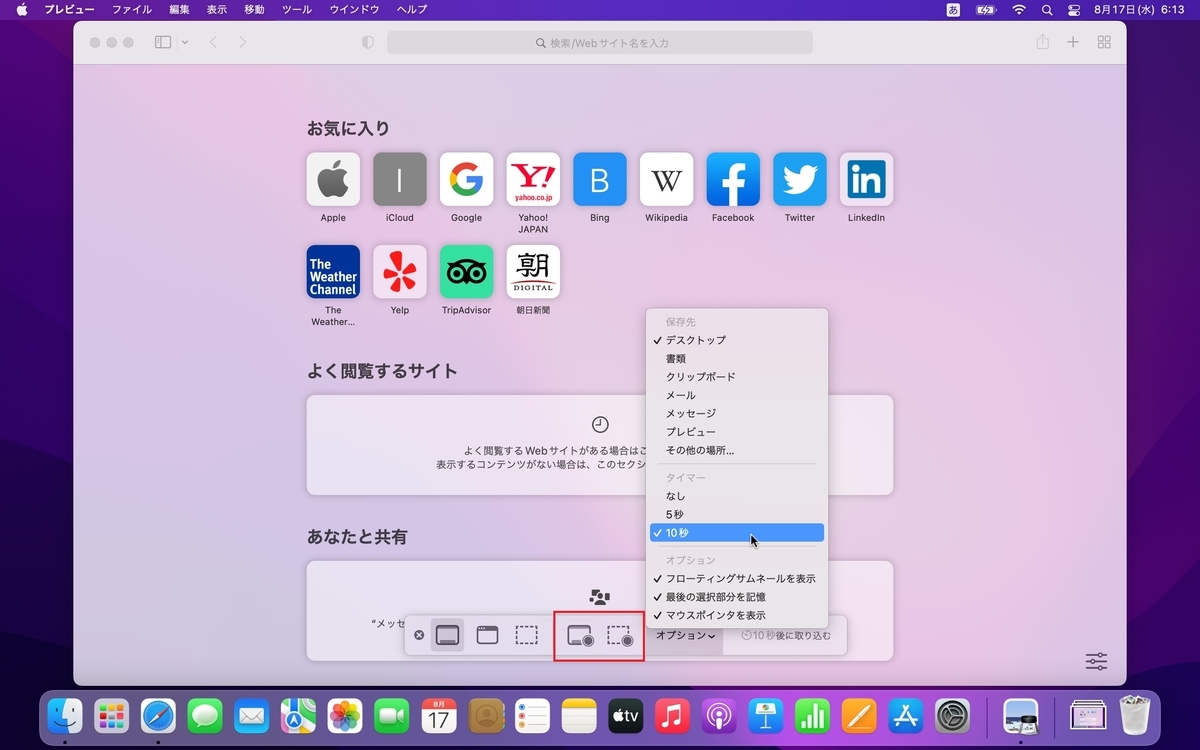Click the 10秒後に取り込む capture button

click(x=785, y=635)
